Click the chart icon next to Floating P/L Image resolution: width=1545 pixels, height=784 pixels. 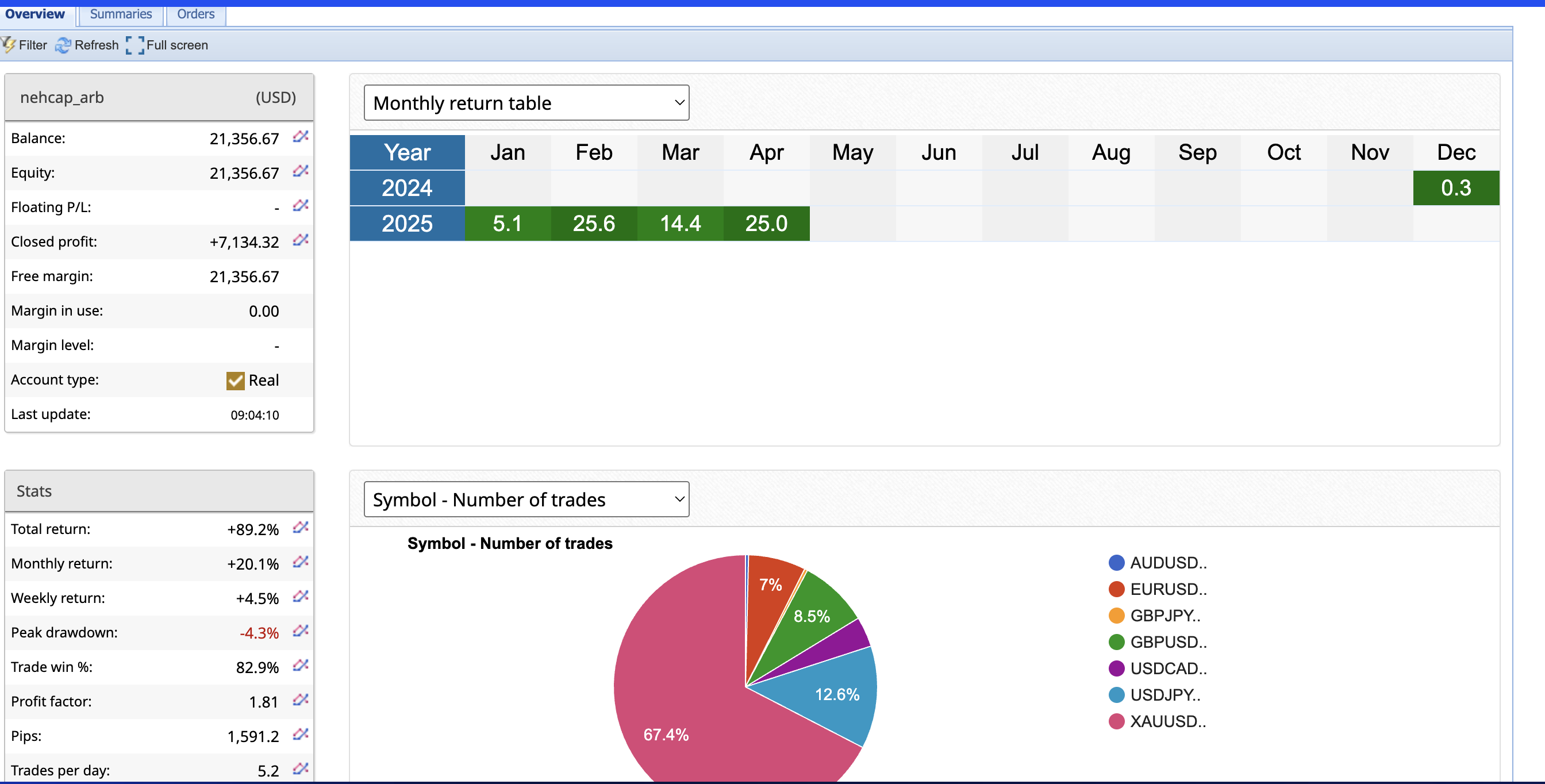pyautogui.click(x=301, y=206)
